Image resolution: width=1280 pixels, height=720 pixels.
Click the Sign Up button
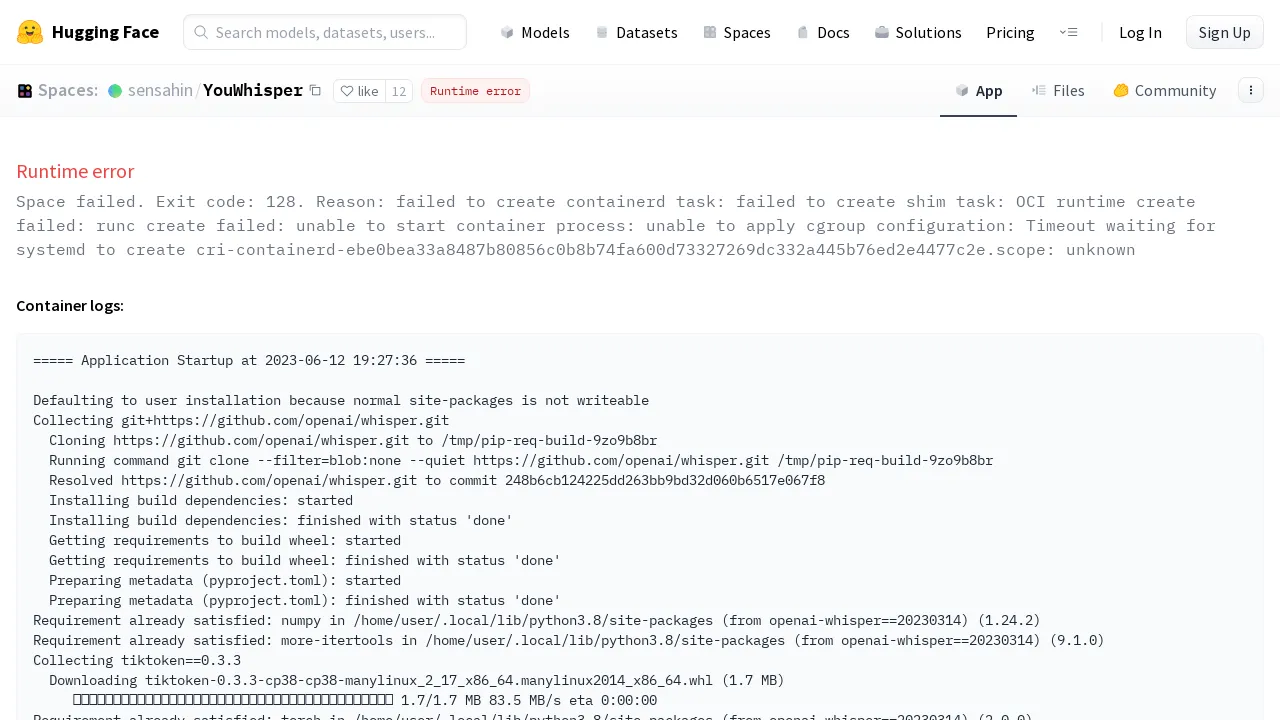[1224, 32]
